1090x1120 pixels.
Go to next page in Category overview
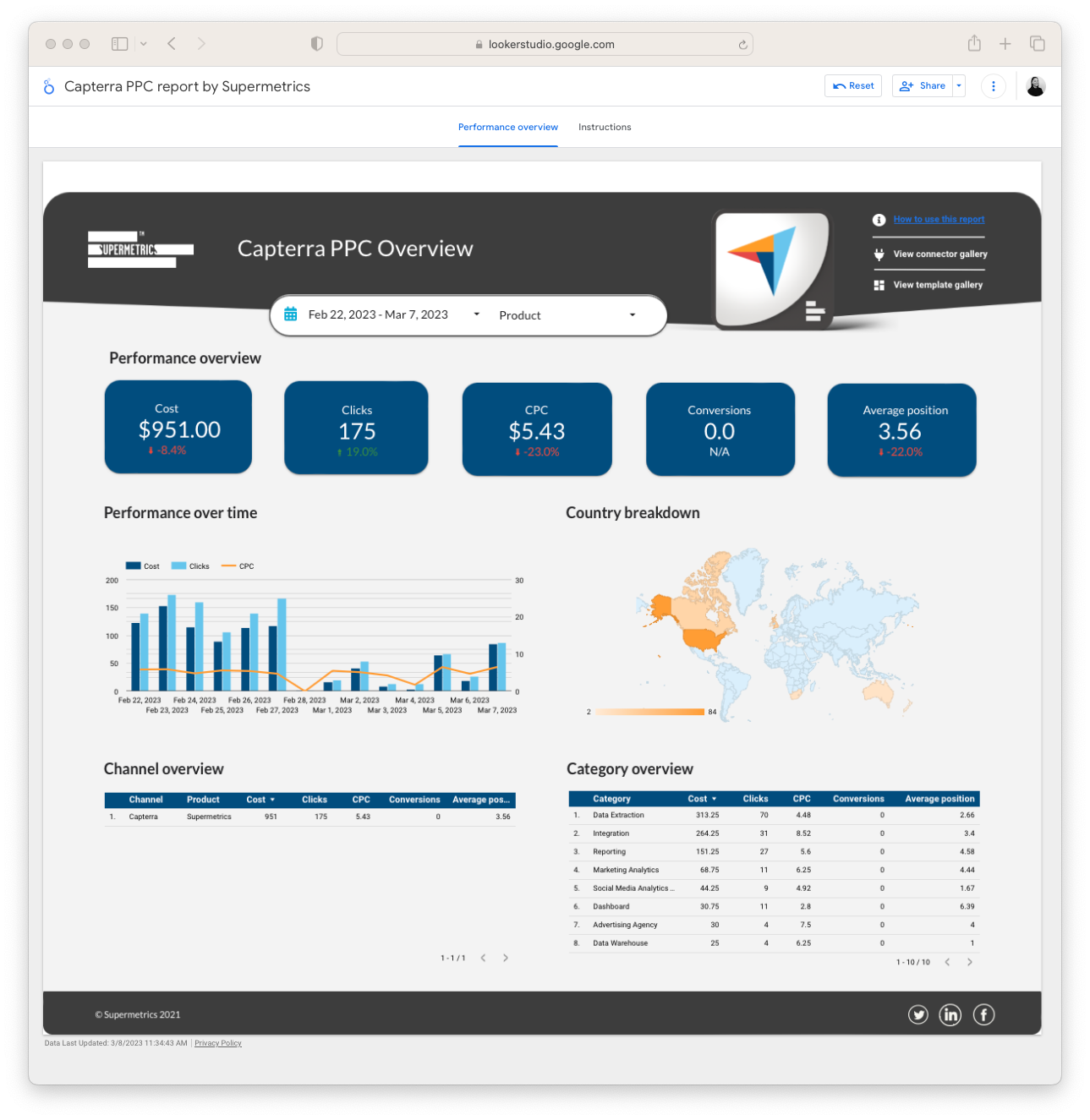click(x=969, y=962)
